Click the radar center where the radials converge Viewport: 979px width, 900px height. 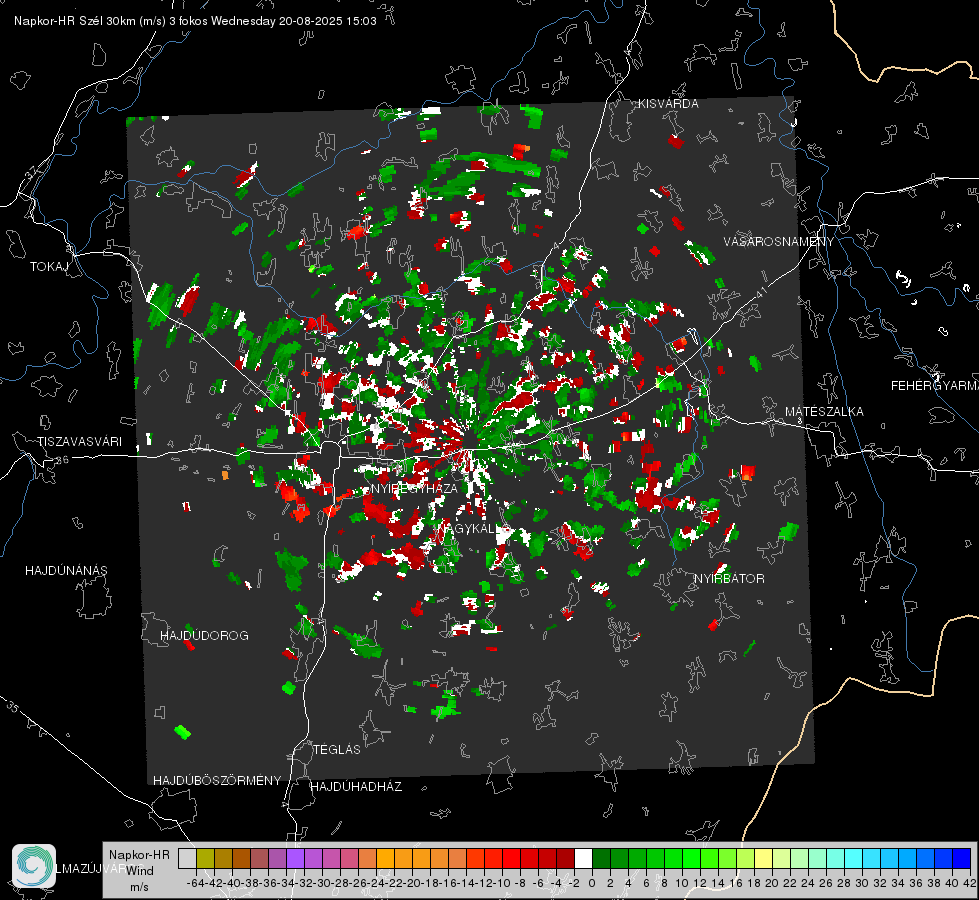click(466, 448)
